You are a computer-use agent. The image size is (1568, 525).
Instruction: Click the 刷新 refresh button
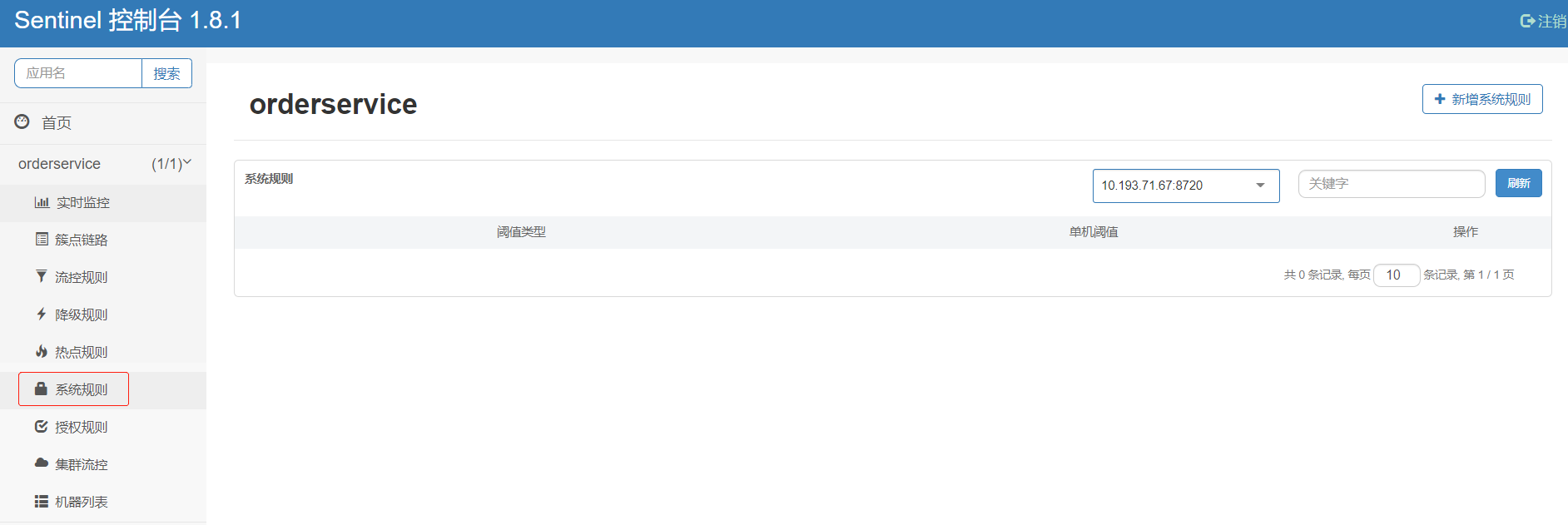pyautogui.click(x=1518, y=183)
